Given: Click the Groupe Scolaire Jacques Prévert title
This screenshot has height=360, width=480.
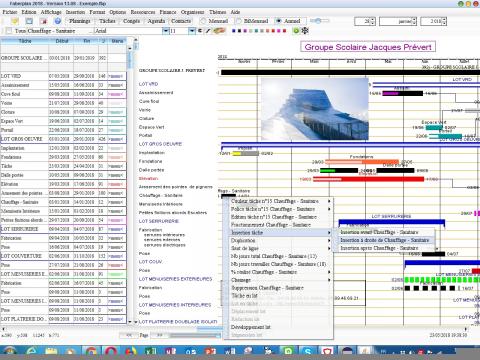Looking at the screenshot, I should (x=368, y=47).
